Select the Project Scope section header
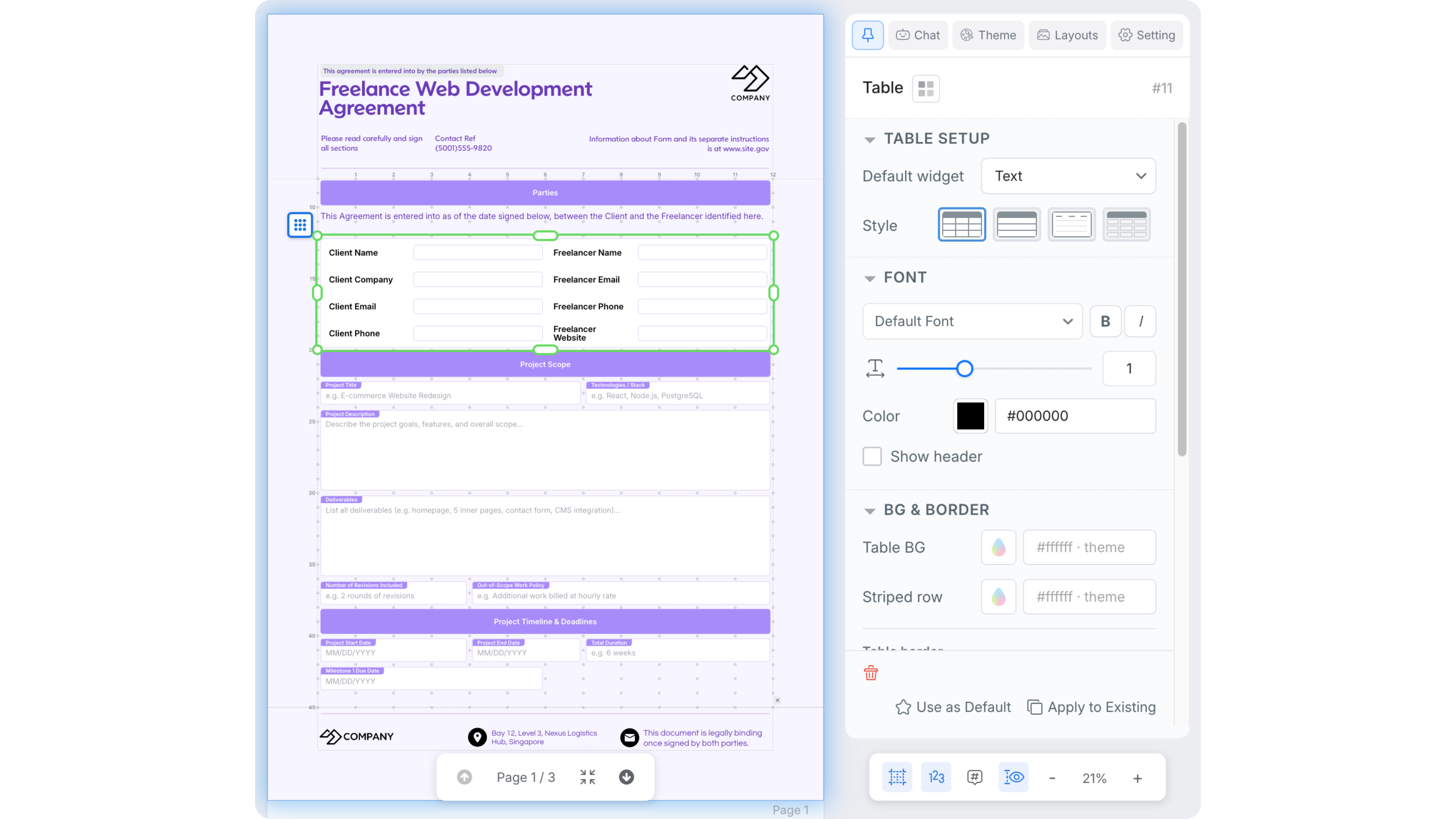The height and width of the screenshot is (819, 1456). tap(545, 365)
